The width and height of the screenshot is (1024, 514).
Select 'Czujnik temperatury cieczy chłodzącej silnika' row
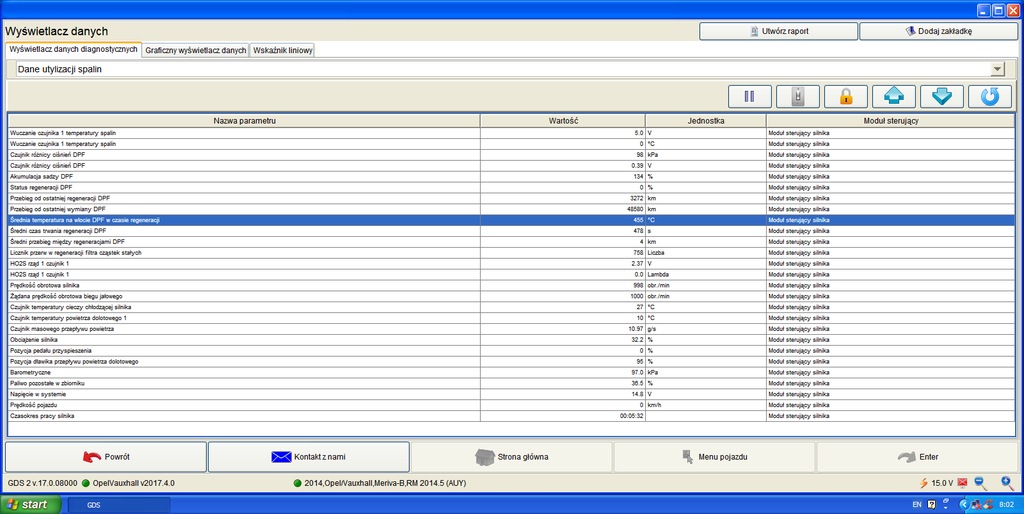(x=511, y=307)
